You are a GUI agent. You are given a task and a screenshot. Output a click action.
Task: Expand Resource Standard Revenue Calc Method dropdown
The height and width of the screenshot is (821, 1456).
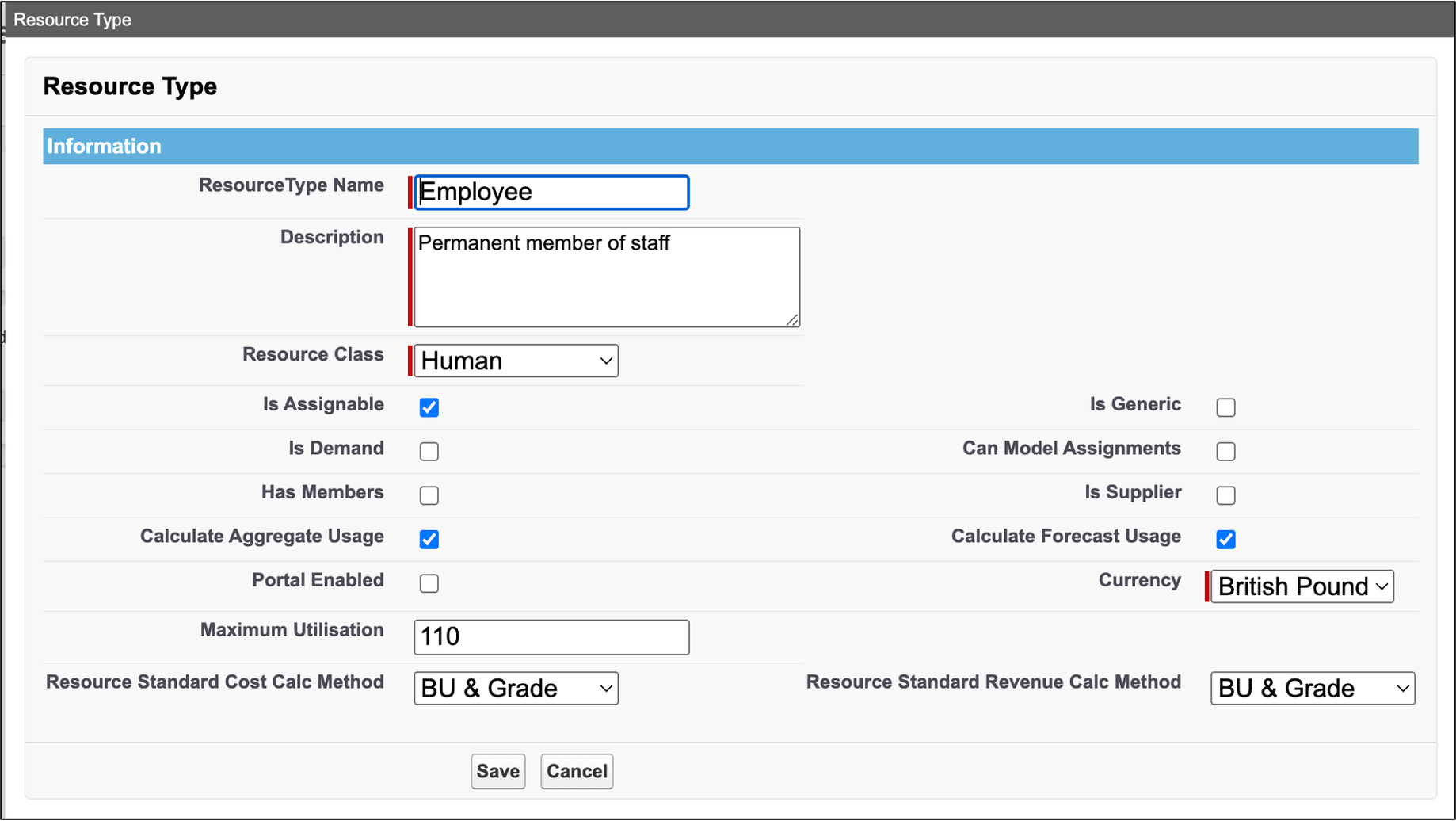click(1313, 688)
